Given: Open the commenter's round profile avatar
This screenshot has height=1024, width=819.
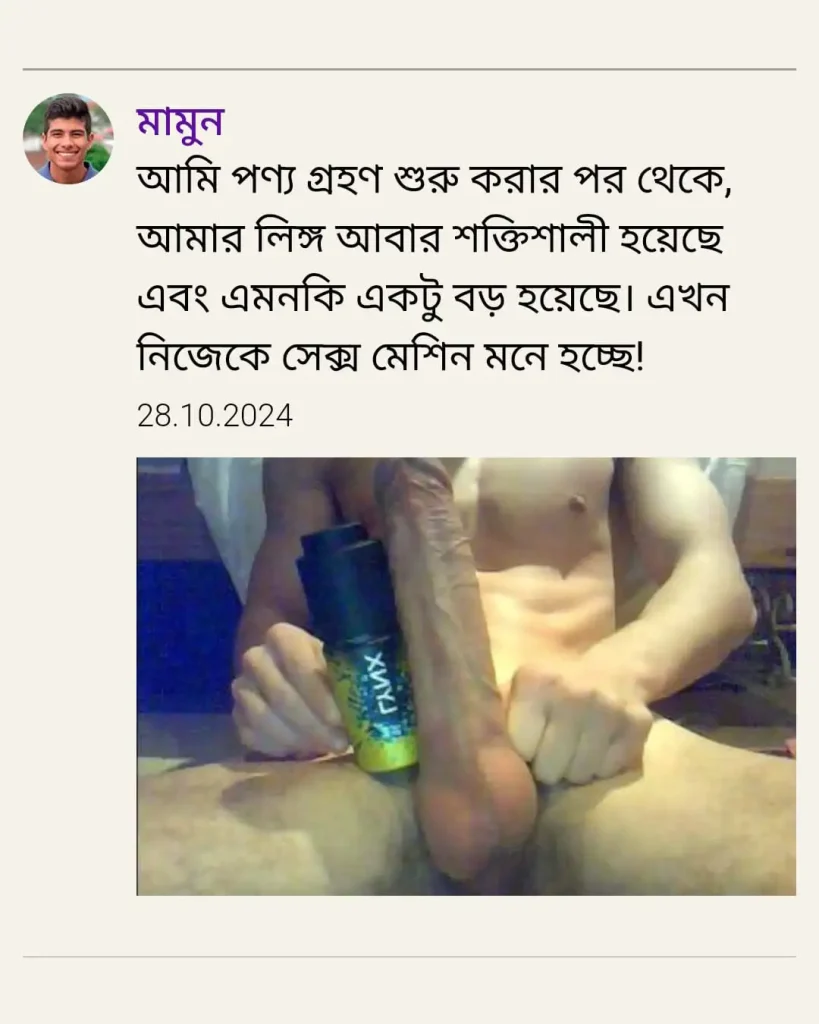Looking at the screenshot, I should pyautogui.click(x=68, y=138).
